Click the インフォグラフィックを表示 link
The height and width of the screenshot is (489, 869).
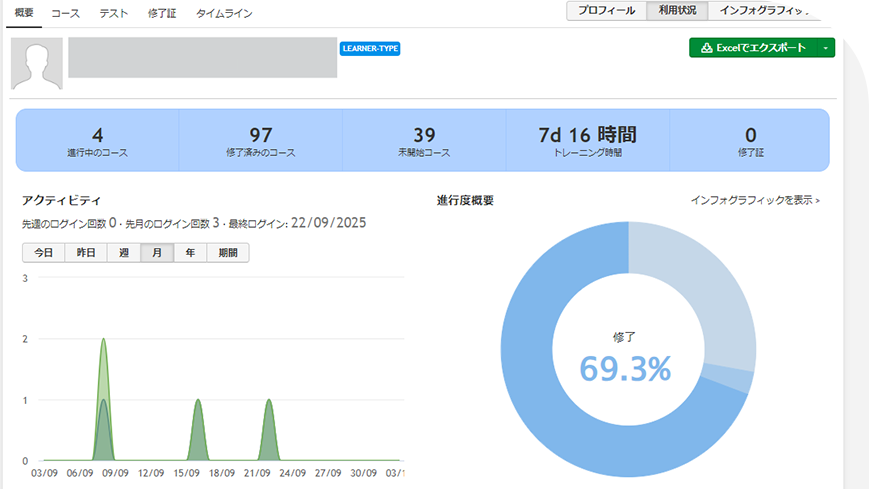pos(755,200)
